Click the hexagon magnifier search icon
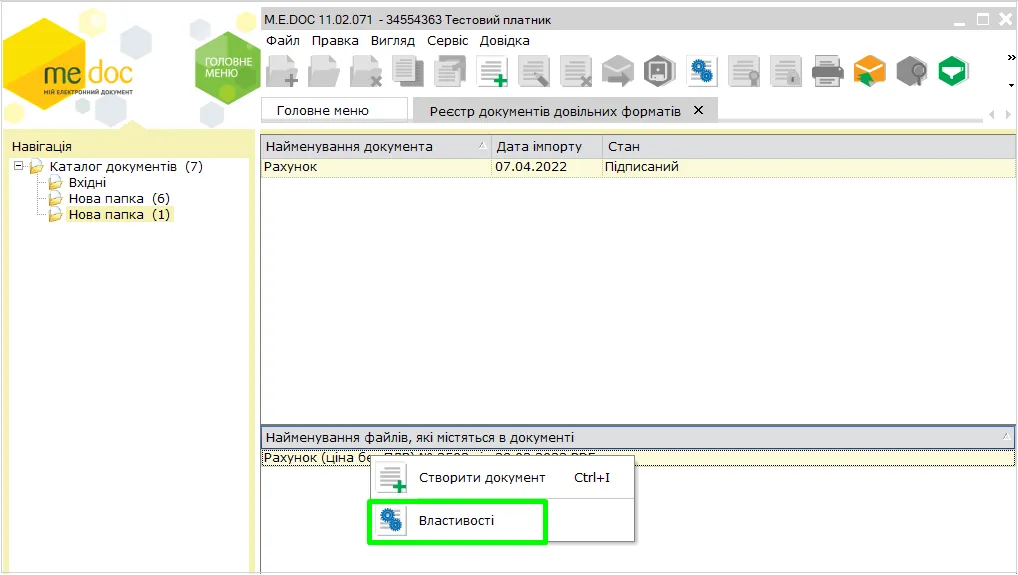This screenshot has width=1018, height=575. tap(912, 71)
